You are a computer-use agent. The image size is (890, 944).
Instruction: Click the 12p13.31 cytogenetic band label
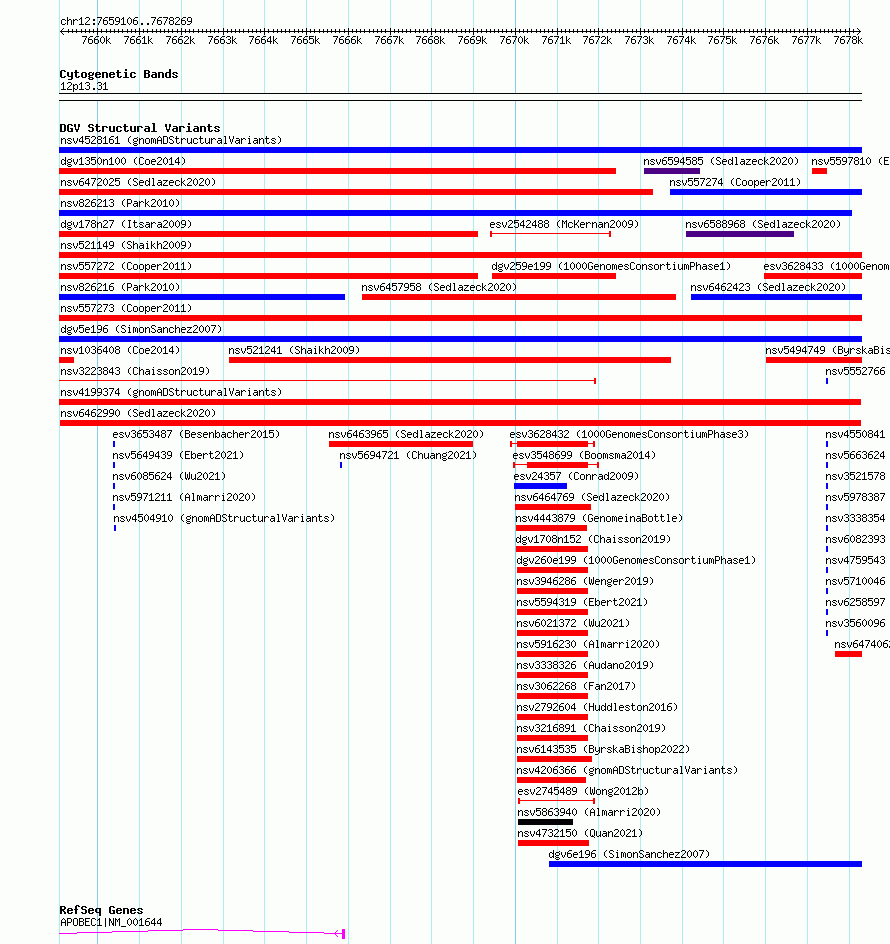tap(84, 87)
